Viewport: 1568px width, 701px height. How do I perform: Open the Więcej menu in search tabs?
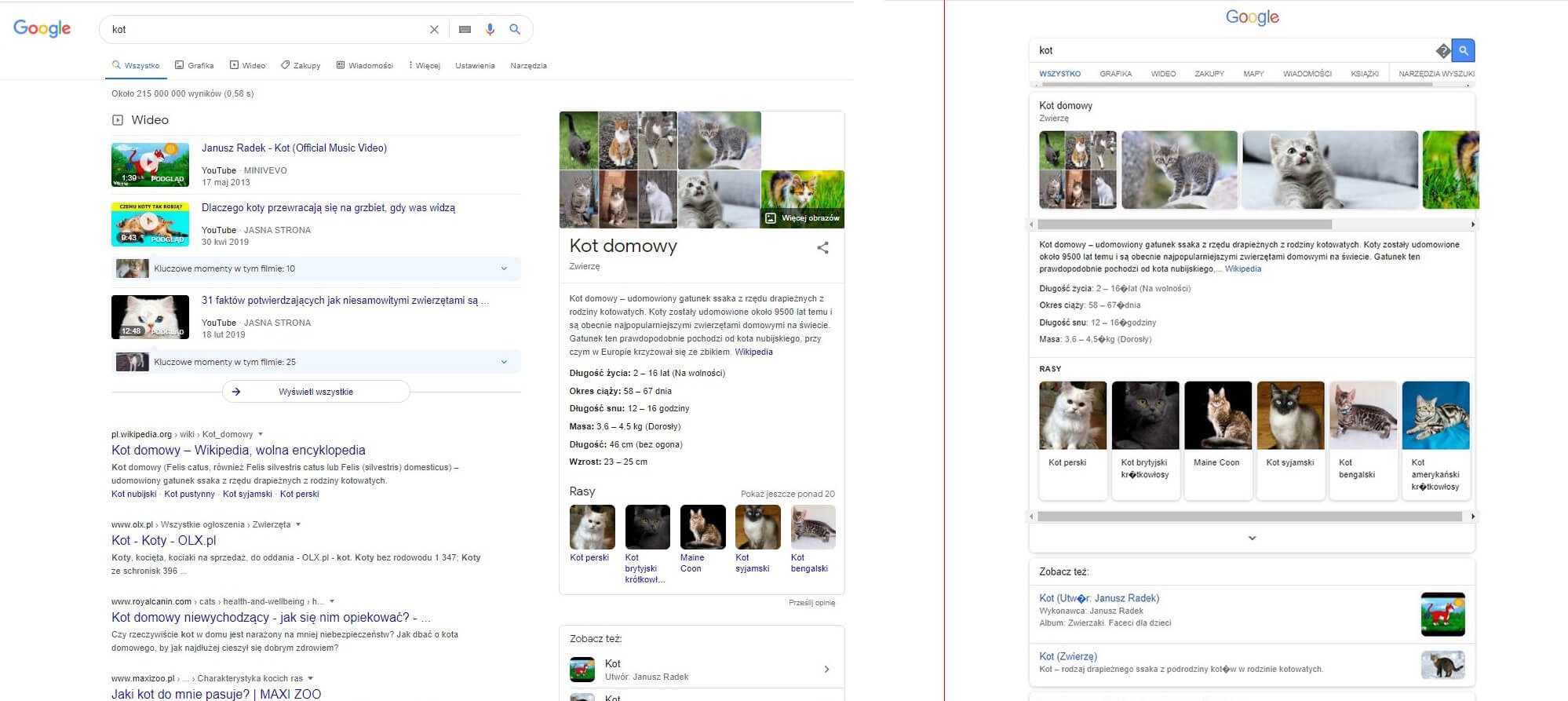(x=425, y=65)
